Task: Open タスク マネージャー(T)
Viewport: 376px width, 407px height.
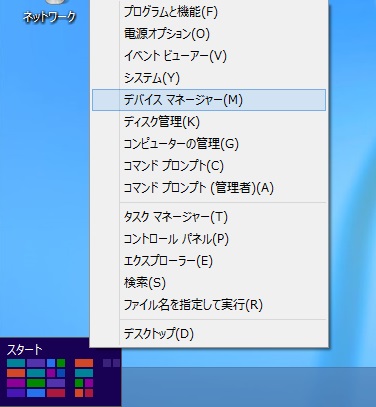Action: pyautogui.click(x=209, y=217)
